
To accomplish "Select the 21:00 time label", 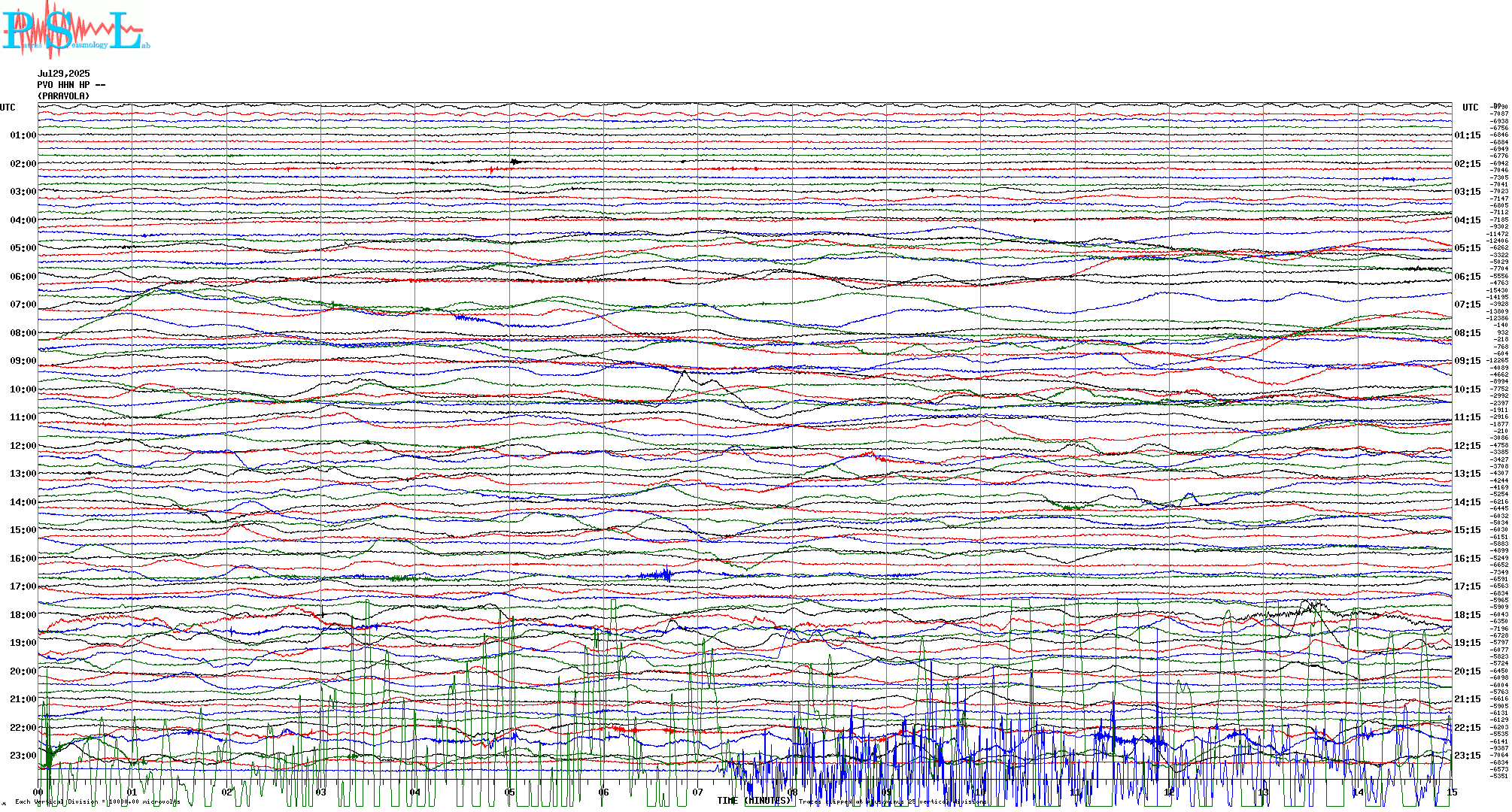I will (x=23, y=699).
